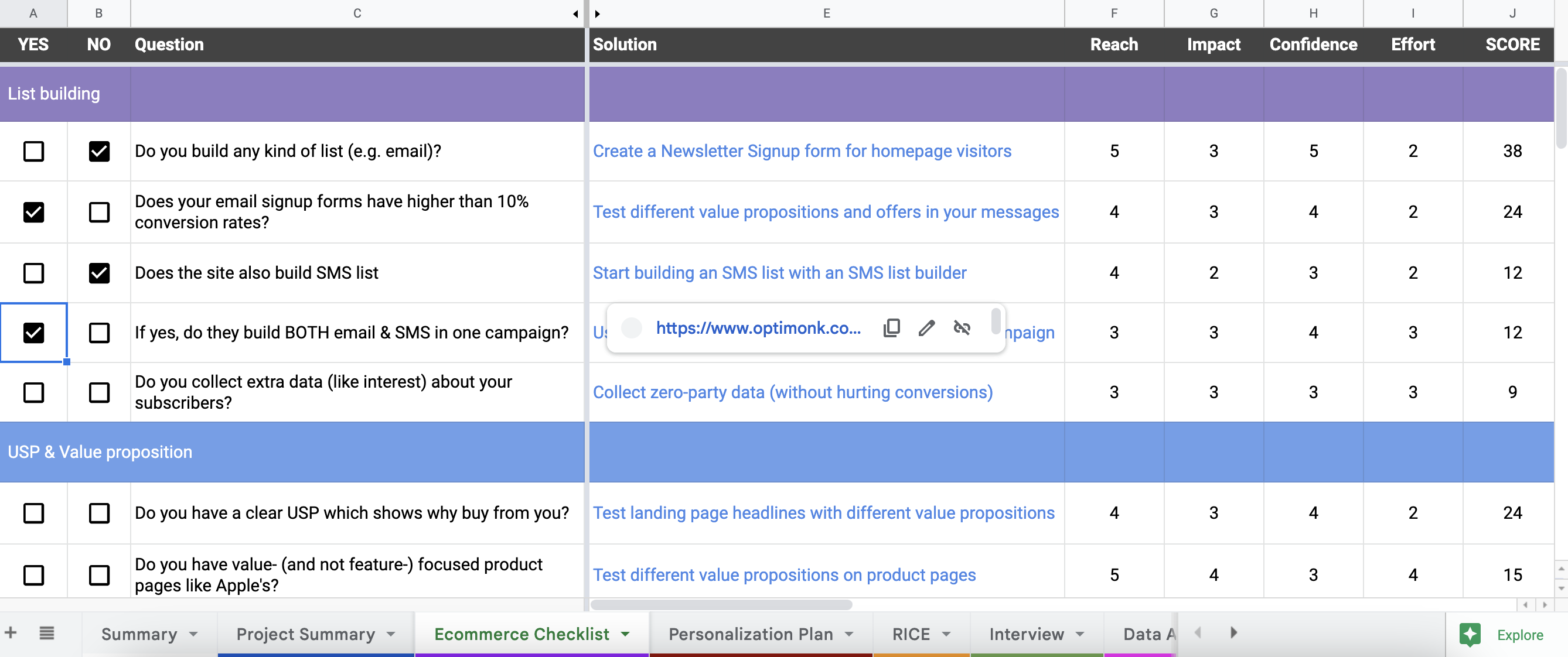Show previous sheet tabs with the left arrow
The width and height of the screenshot is (1568, 657).
pos(1198,632)
